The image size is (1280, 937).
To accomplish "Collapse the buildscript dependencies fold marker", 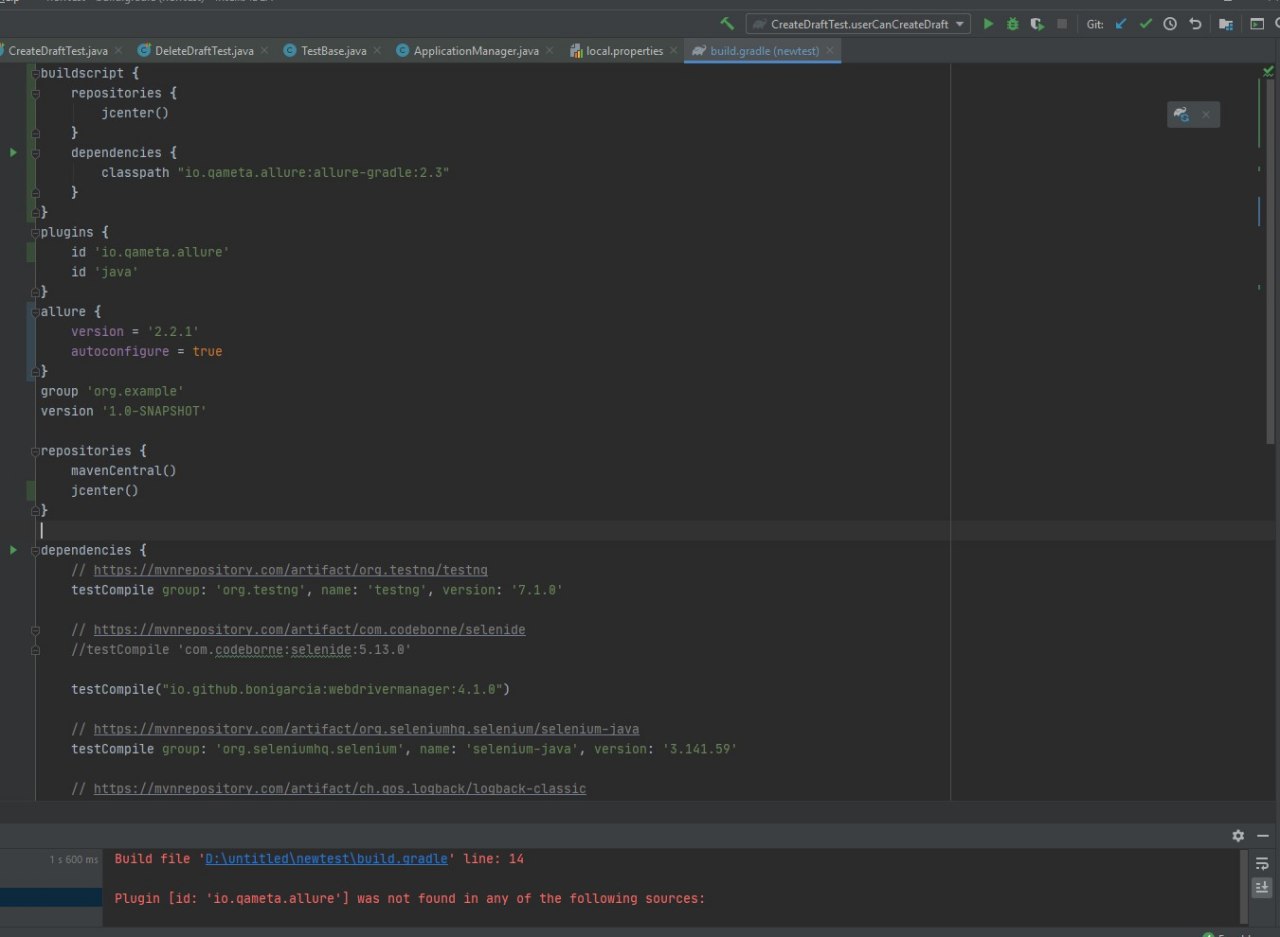I will point(34,153).
